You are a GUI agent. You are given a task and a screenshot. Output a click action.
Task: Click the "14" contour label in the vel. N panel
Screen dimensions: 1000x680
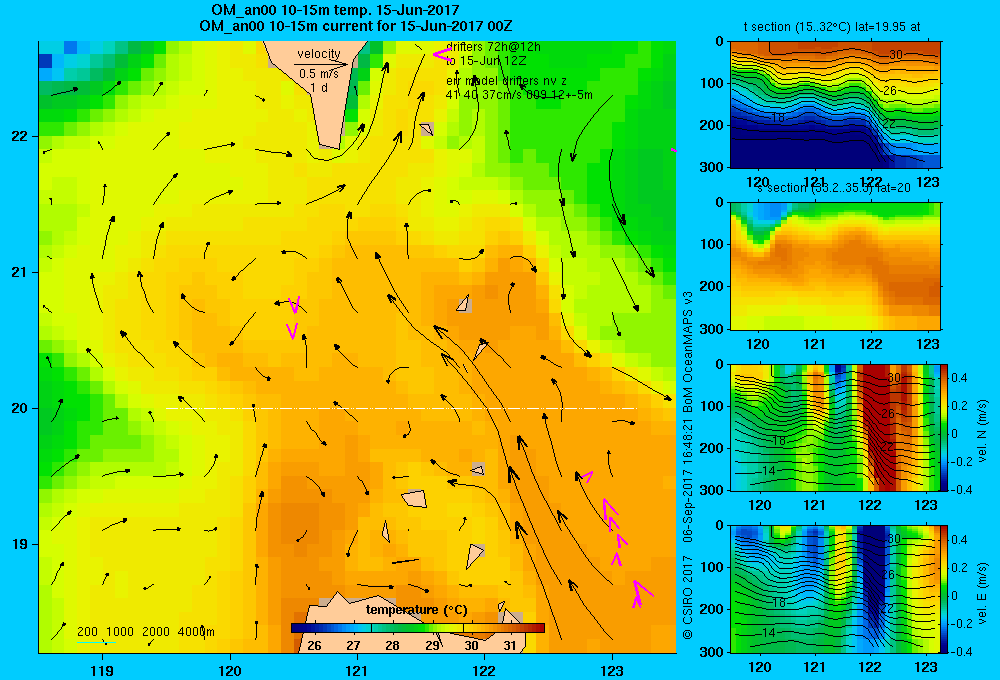coord(769,471)
